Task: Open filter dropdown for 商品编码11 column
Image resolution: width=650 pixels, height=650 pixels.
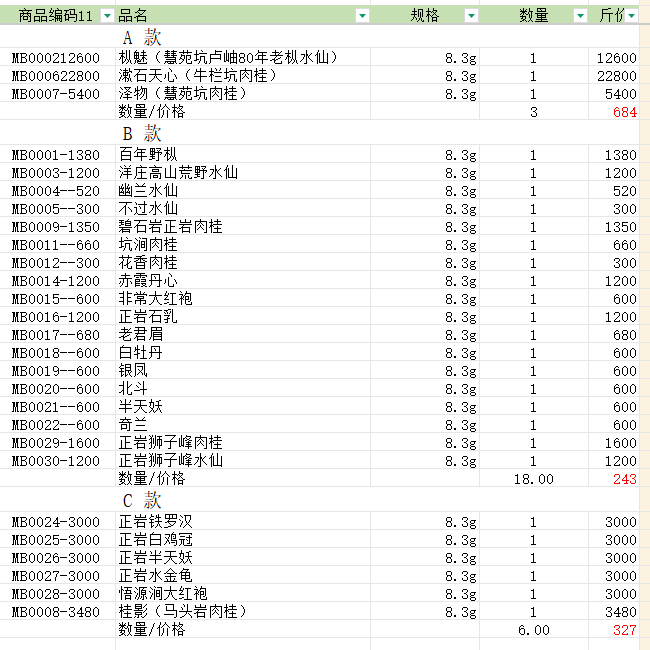Action: [x=107, y=16]
